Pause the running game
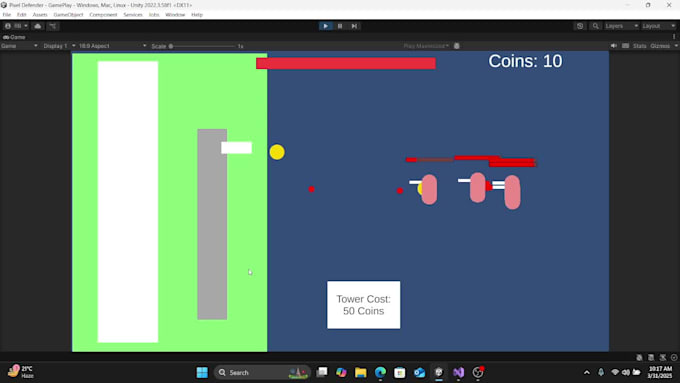Viewport: 680px width, 383px height. tap(340, 26)
